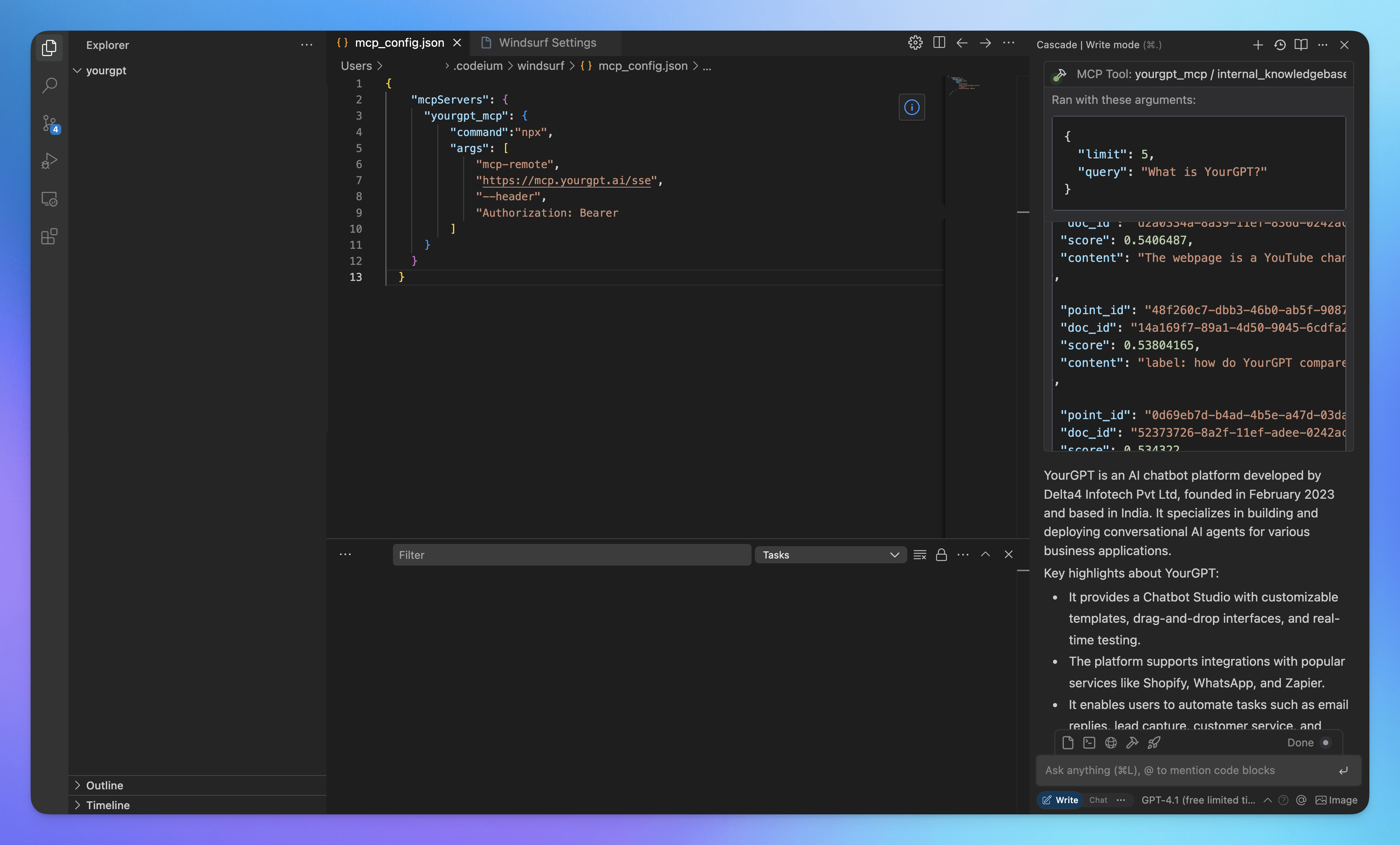Click the globe web icon in Cascade toolbar

1111,743
